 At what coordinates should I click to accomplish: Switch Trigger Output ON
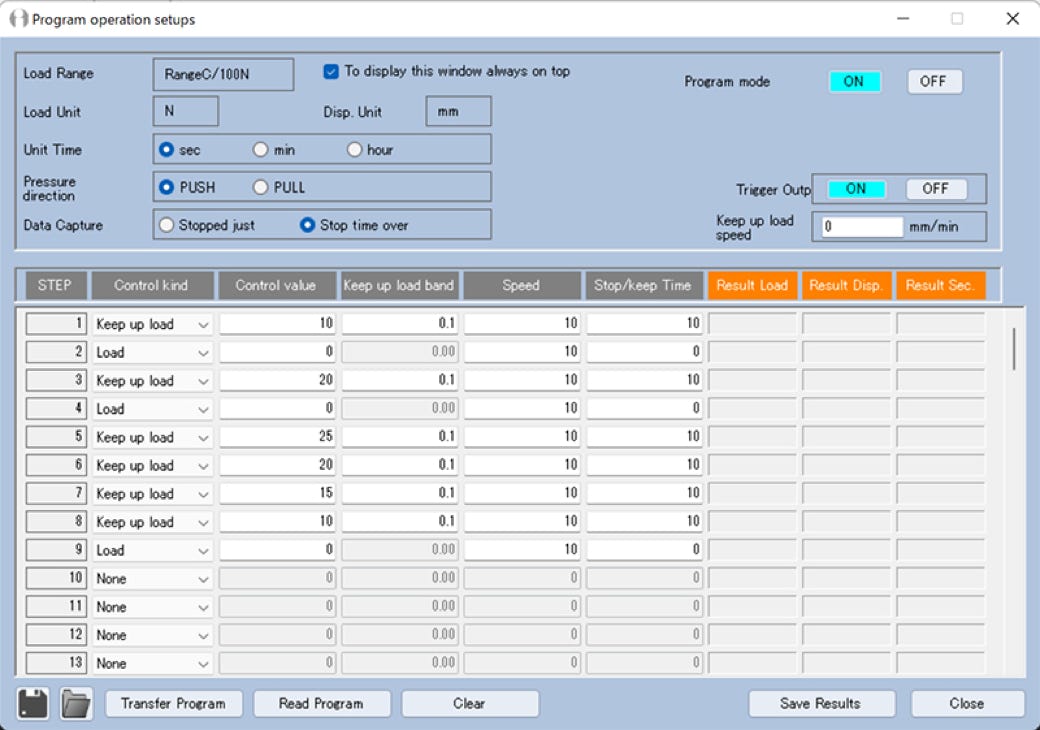tap(856, 189)
